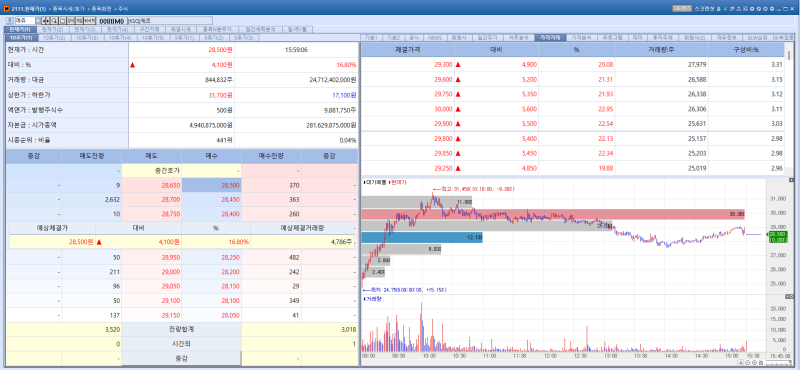Click the 중간호가 cell
Screen dimensions: 800x370
[152, 171]
